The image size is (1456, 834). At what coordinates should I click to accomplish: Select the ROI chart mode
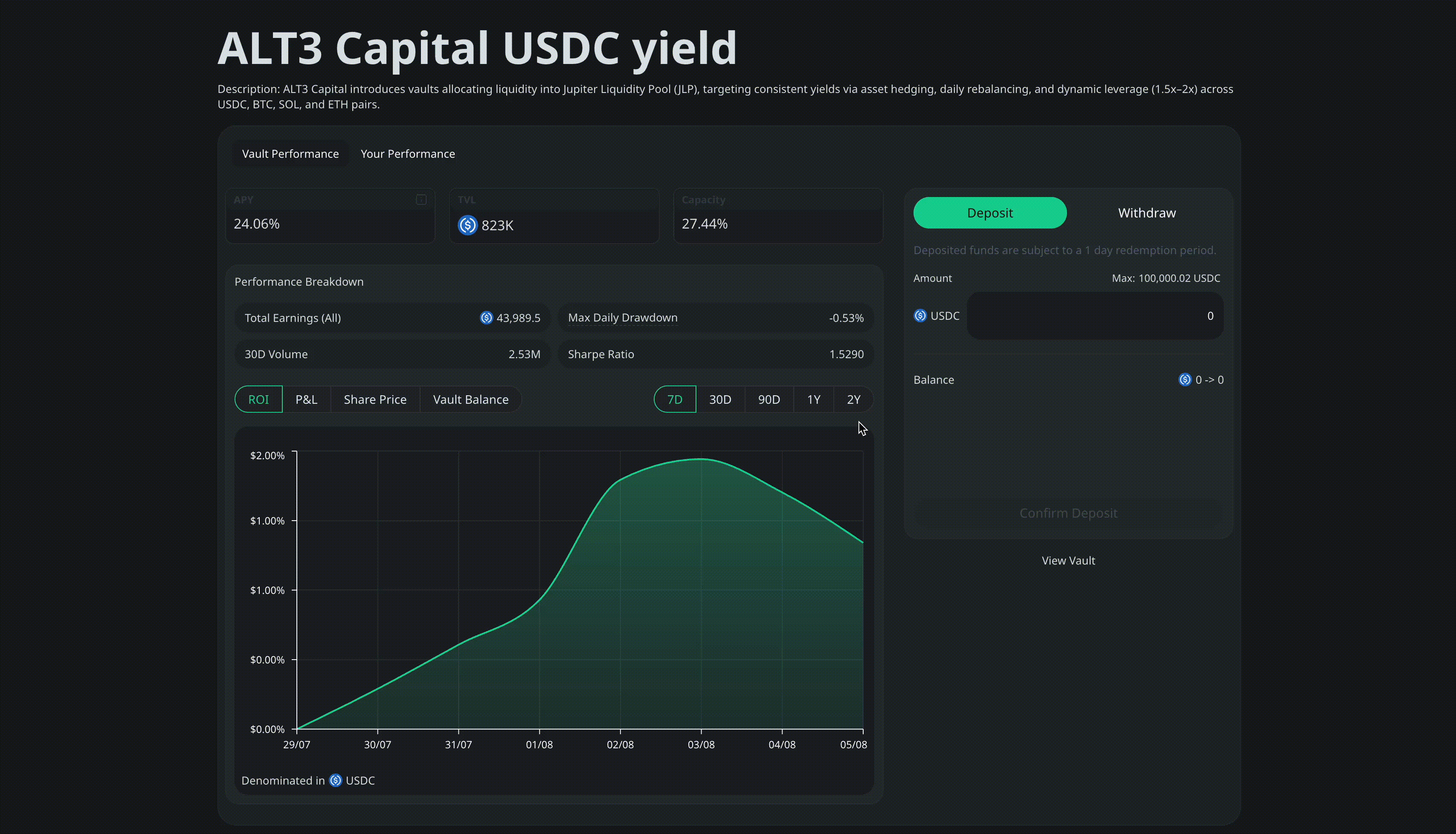click(258, 399)
